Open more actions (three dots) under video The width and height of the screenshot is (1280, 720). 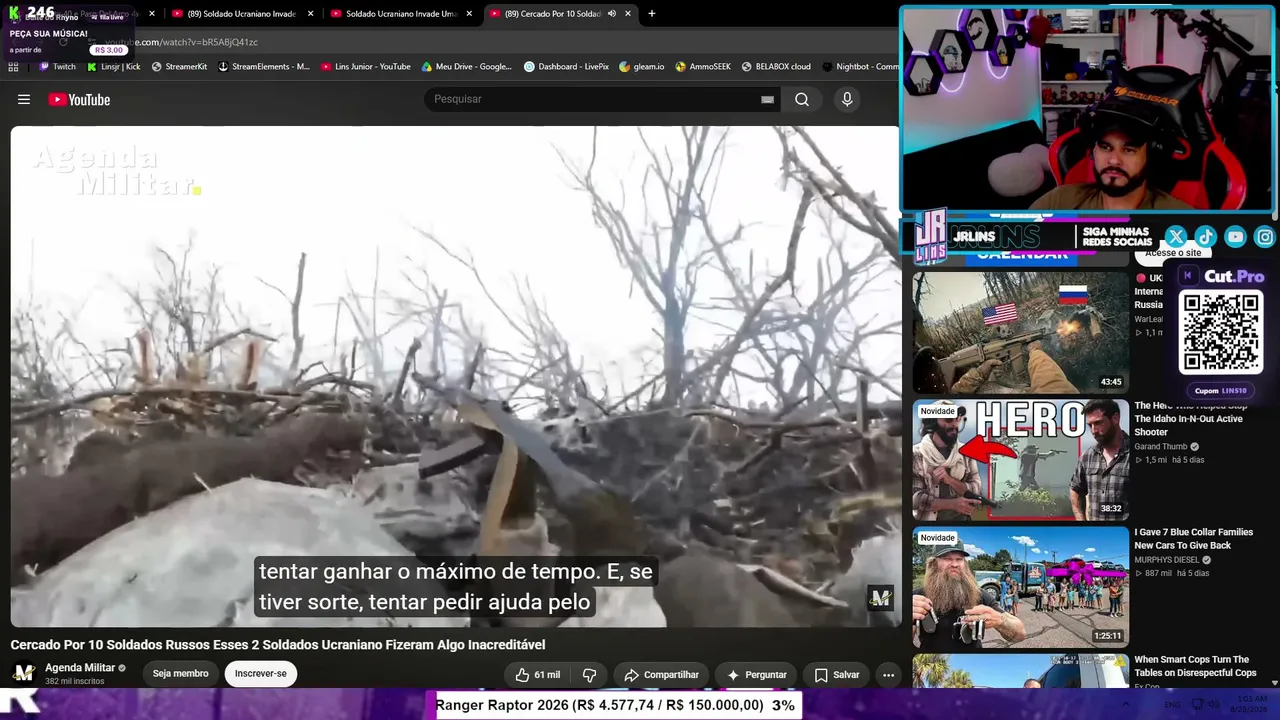[888, 675]
